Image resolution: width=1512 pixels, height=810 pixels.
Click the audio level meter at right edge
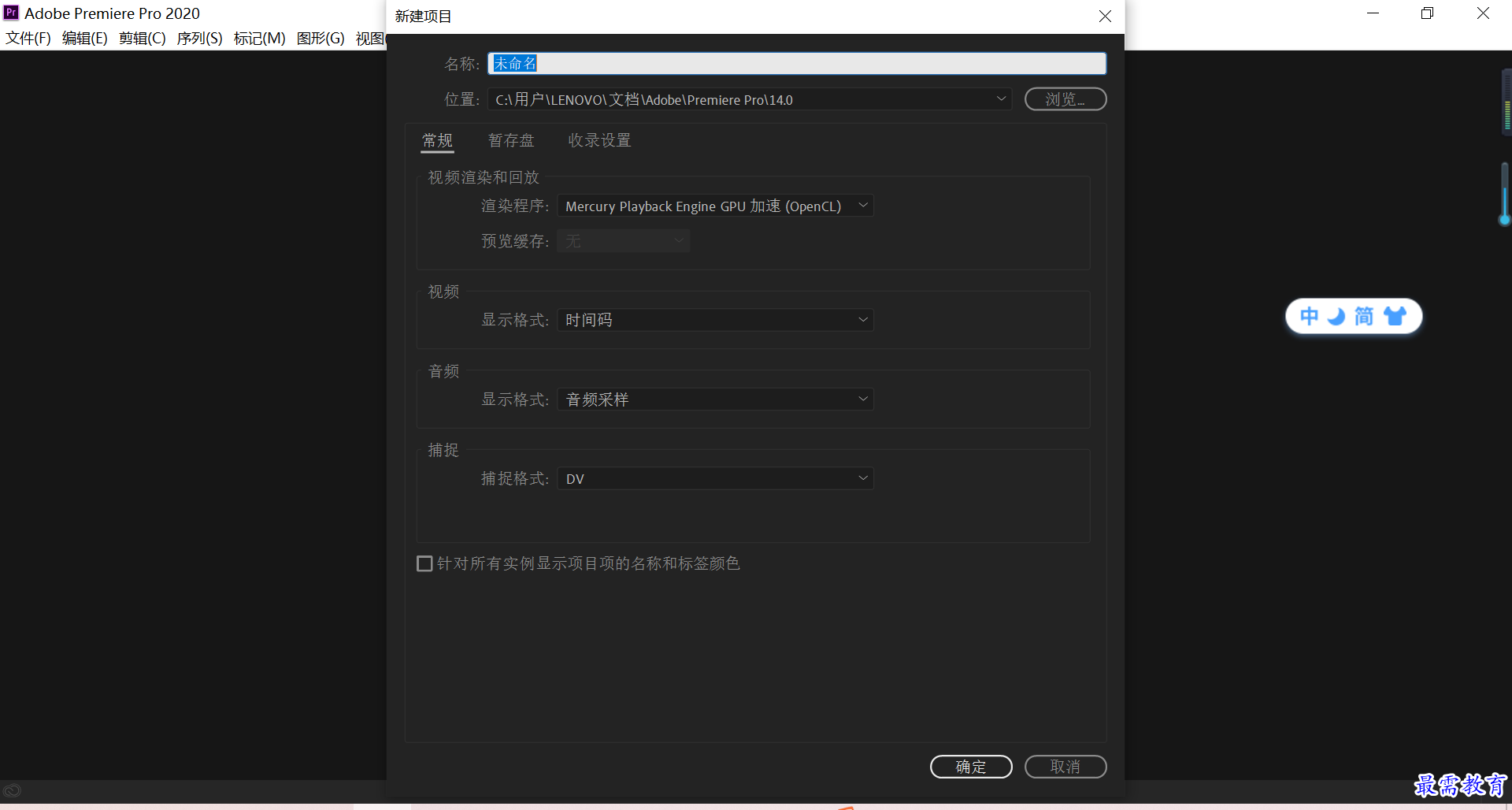(1506, 102)
